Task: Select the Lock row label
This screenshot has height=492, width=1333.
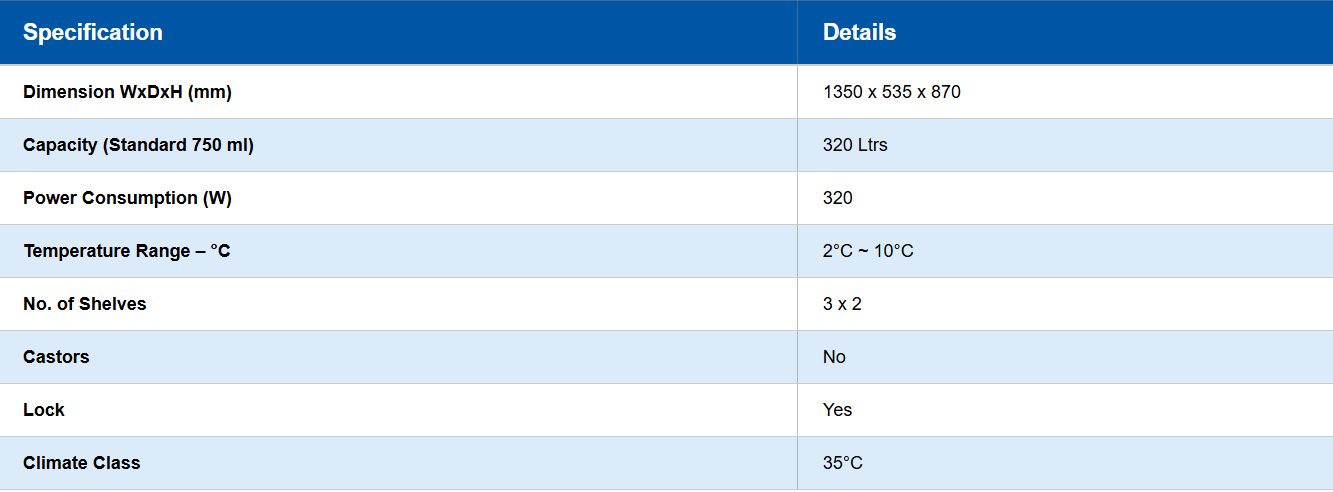Action: click(x=44, y=410)
